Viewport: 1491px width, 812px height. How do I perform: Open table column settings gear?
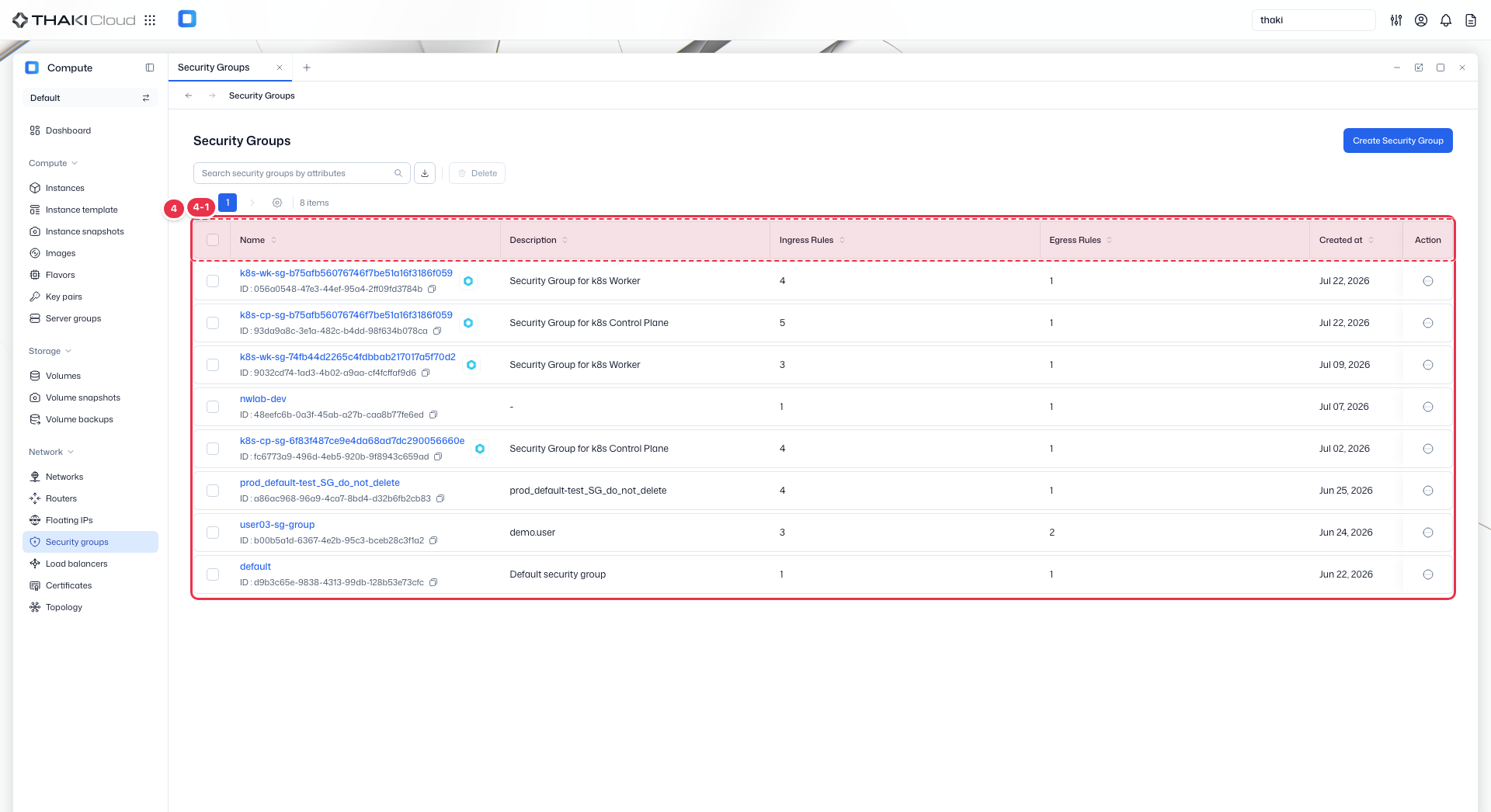(x=277, y=203)
